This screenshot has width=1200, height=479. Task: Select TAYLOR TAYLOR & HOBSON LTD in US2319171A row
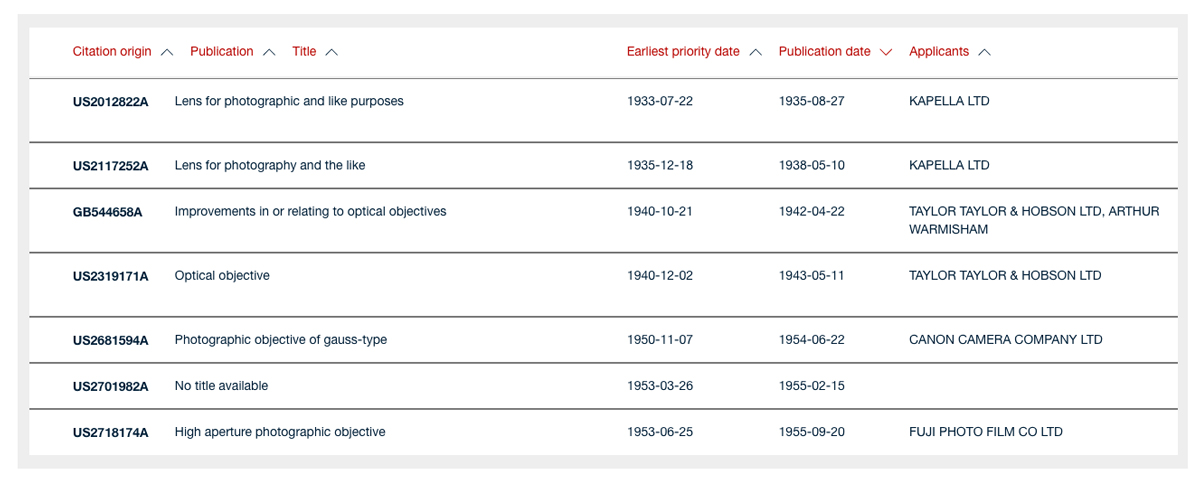1005,275
